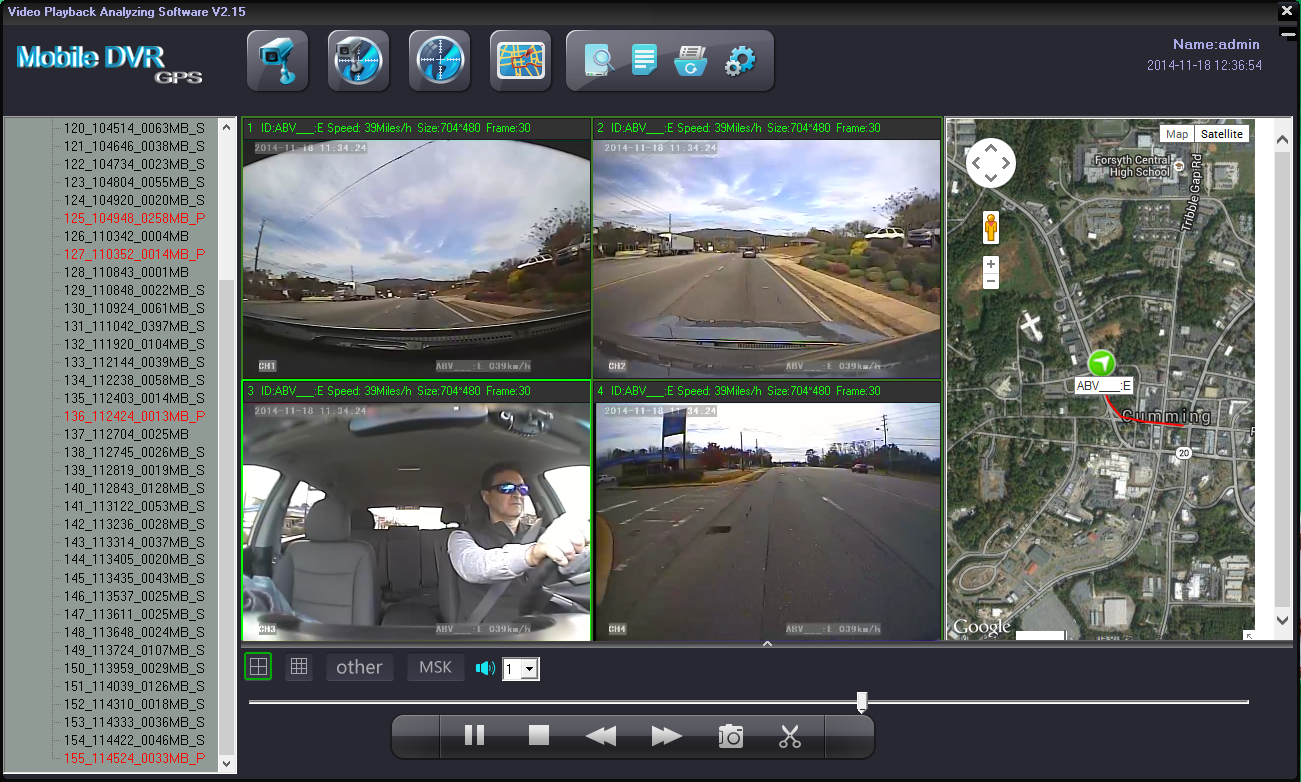Open the map view toolbar icon
The height and width of the screenshot is (782, 1301).
coord(520,62)
